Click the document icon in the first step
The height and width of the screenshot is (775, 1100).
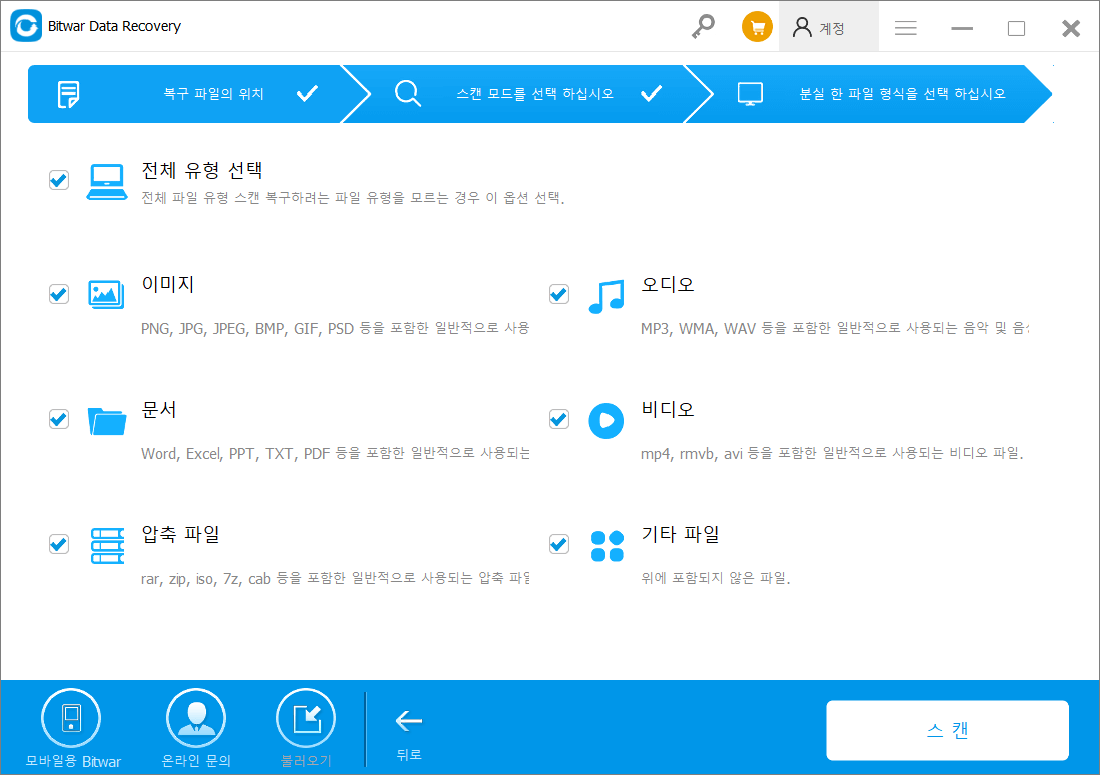(68, 94)
